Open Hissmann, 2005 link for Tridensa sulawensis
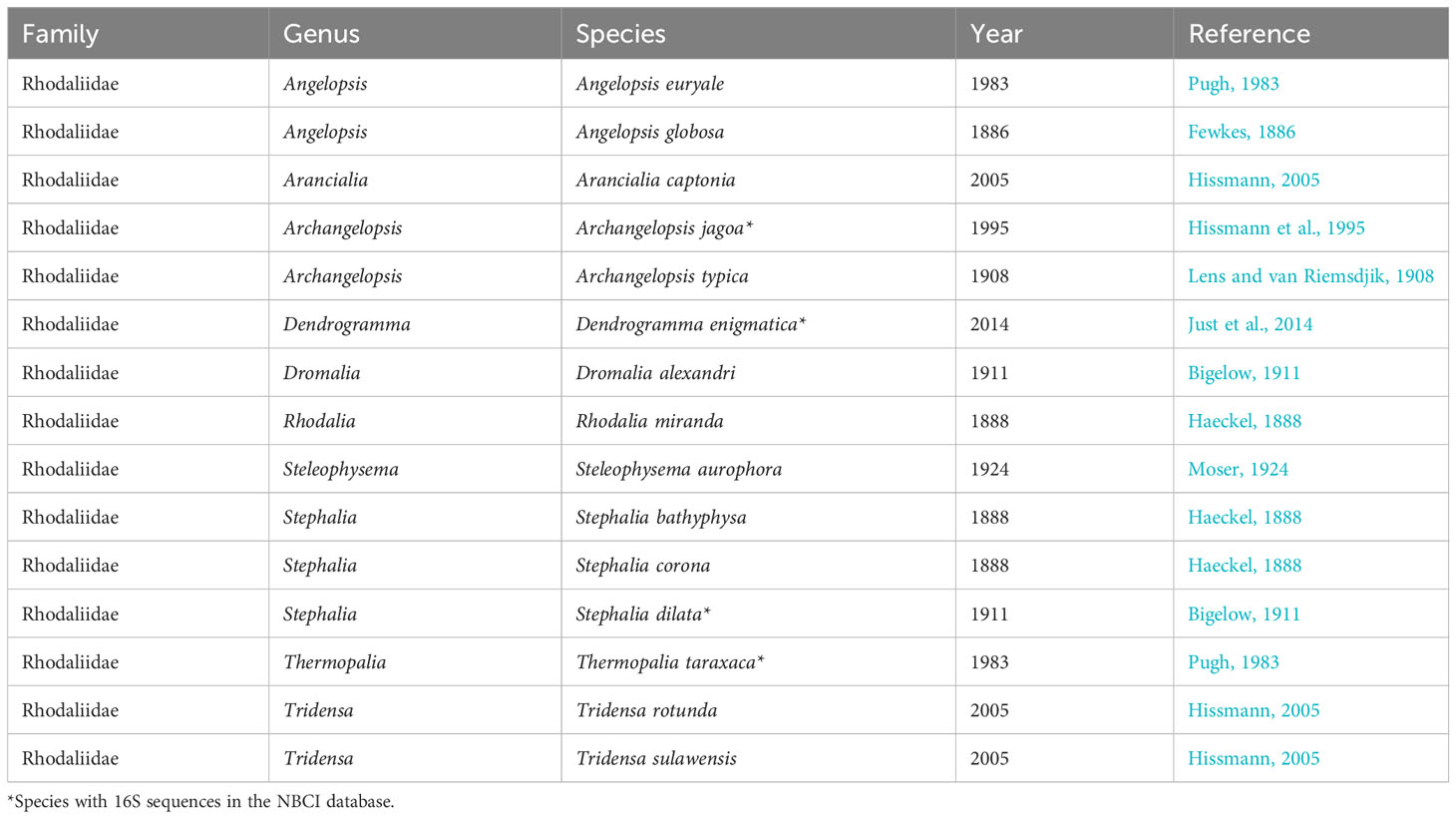1456x819 pixels. [1254, 758]
